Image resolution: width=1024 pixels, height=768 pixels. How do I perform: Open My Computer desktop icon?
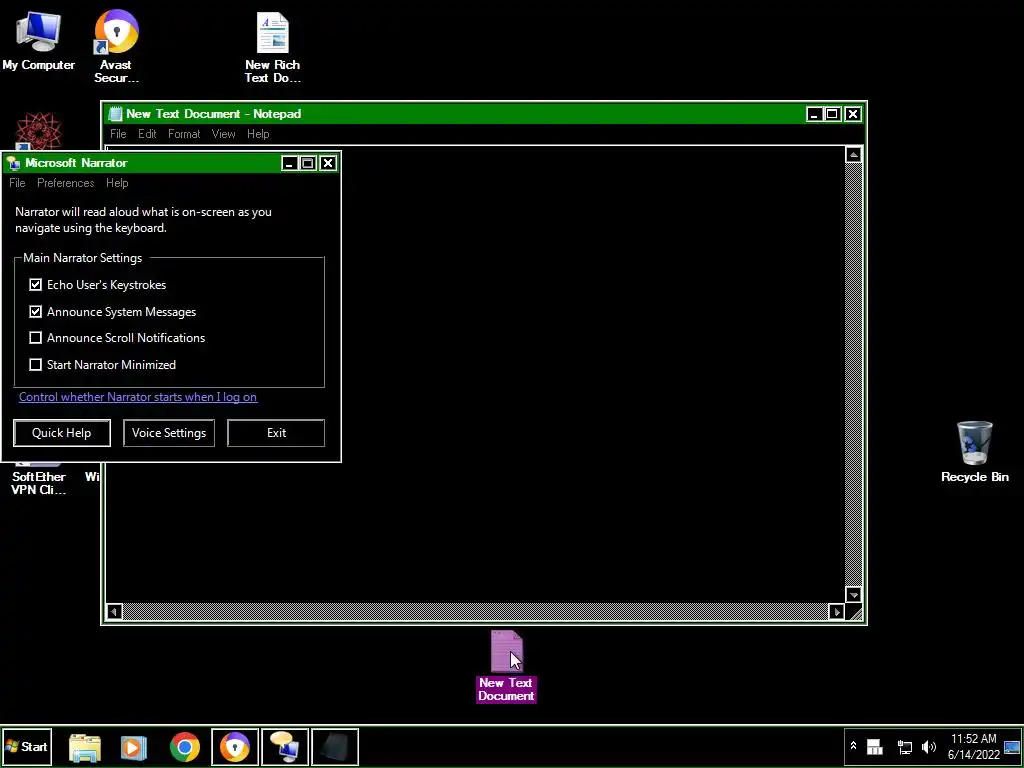pyautogui.click(x=38, y=40)
